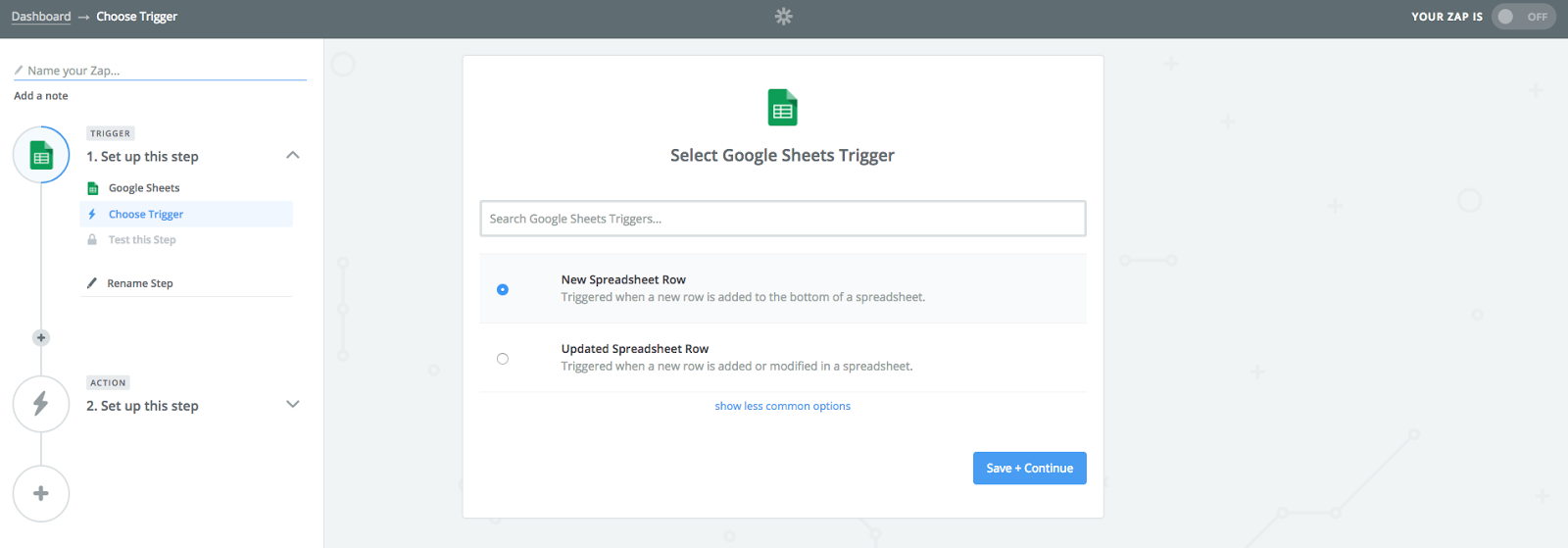Click the large plus circle to add step

click(41, 493)
